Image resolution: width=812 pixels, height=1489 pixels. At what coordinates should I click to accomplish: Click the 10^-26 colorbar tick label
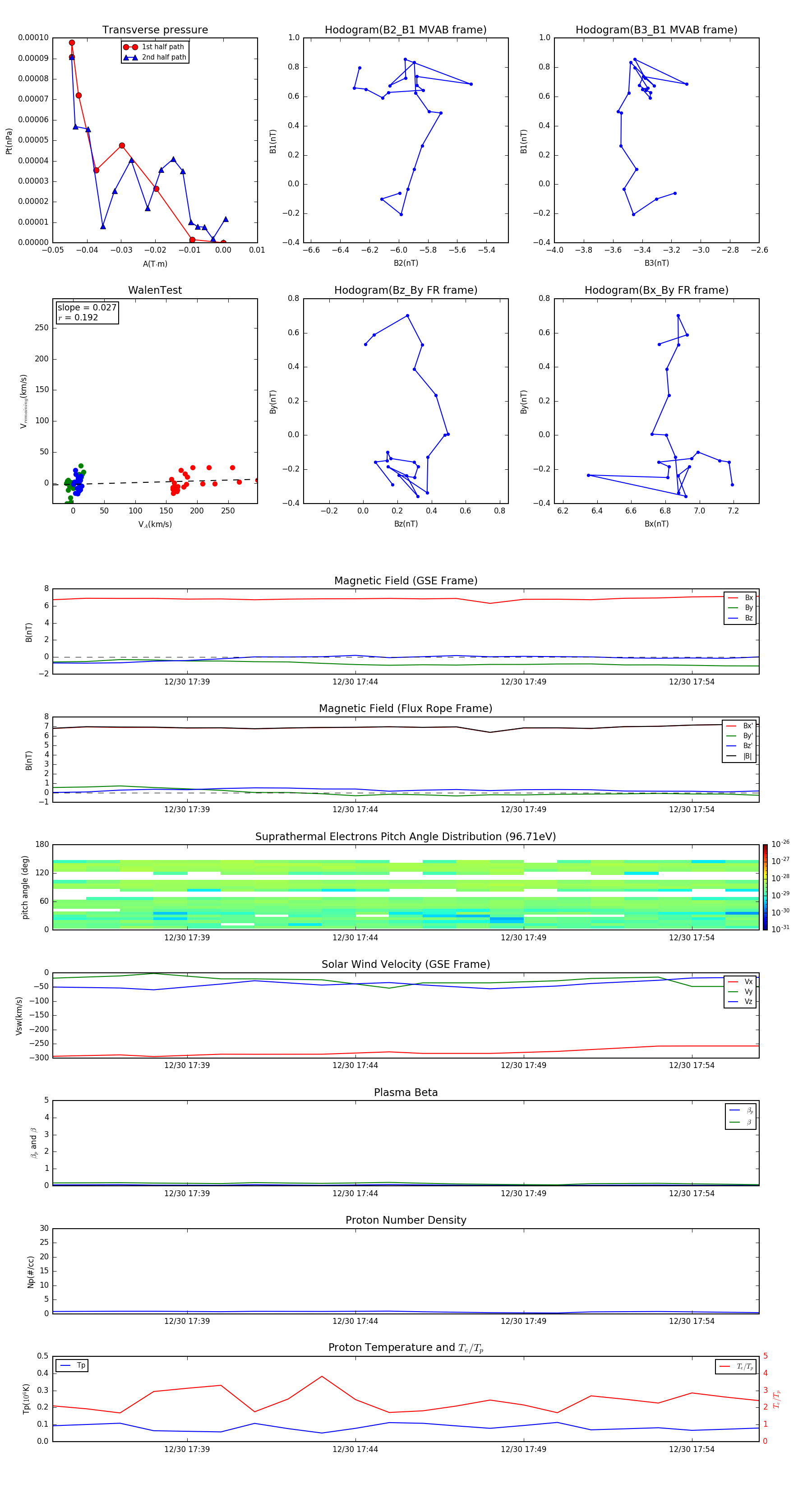780,844
